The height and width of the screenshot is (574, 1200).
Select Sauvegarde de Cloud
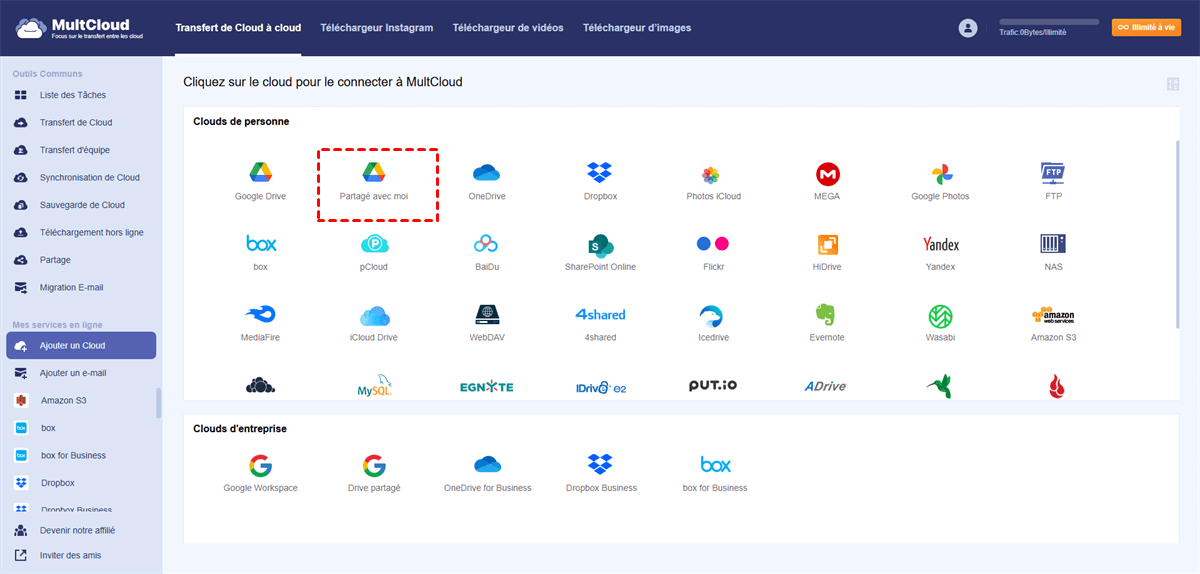click(x=80, y=205)
